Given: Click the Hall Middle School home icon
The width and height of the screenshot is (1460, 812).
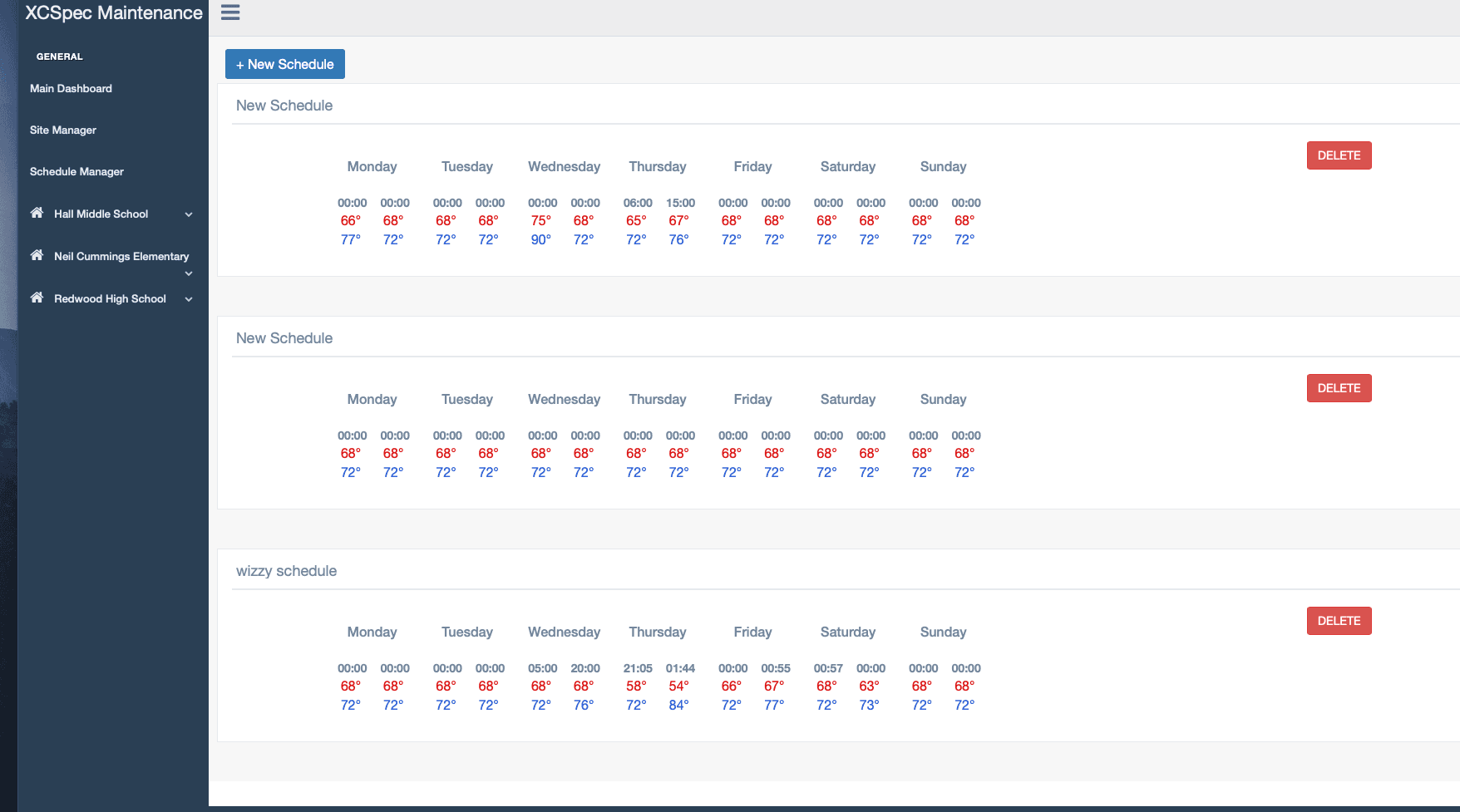Looking at the screenshot, I should click(37, 213).
